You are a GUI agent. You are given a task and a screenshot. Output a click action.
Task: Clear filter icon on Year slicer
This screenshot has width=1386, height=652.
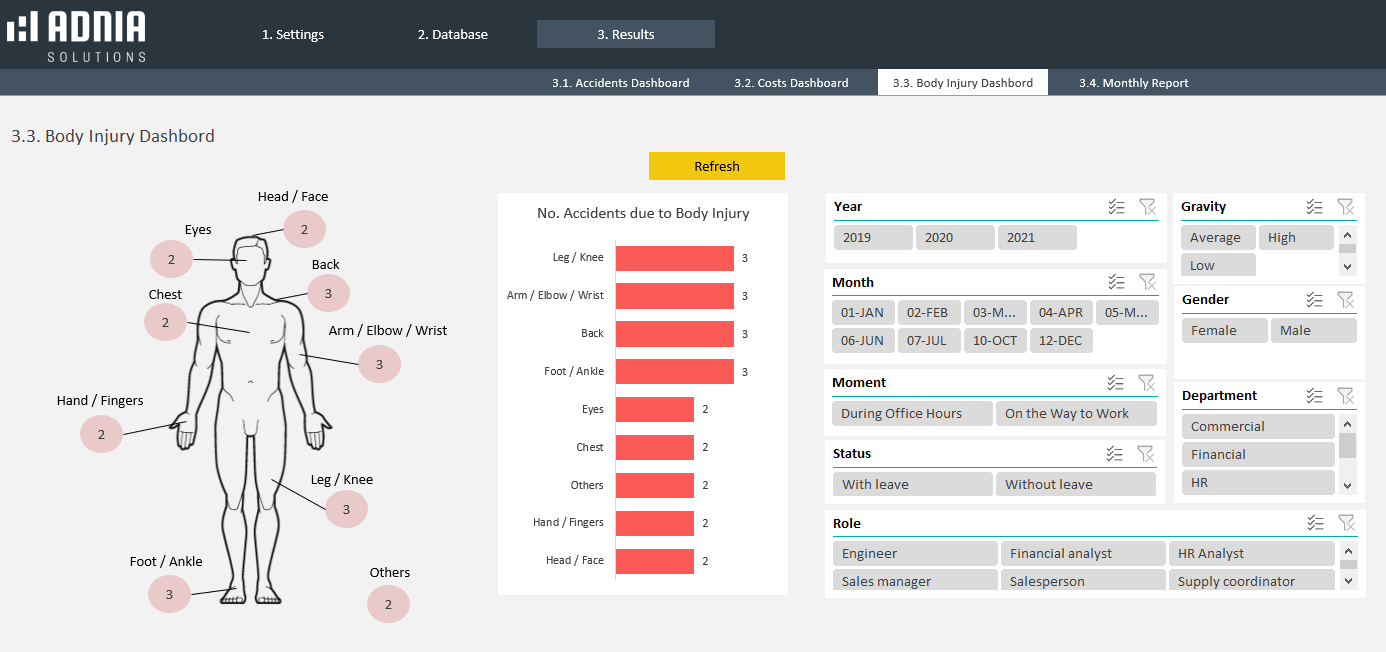pos(1147,207)
